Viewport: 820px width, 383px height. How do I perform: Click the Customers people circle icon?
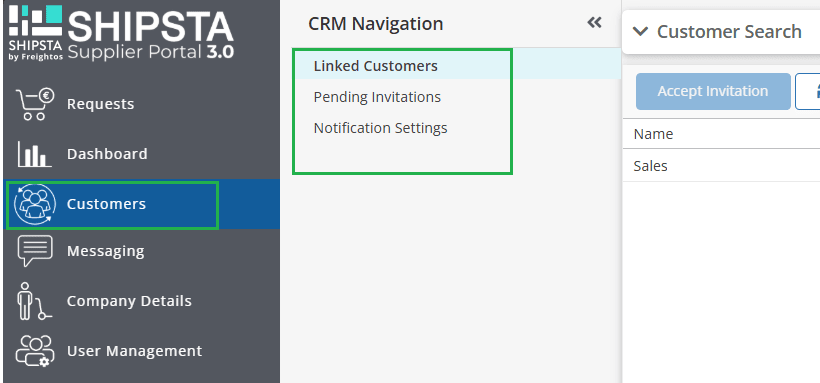click(x=35, y=204)
